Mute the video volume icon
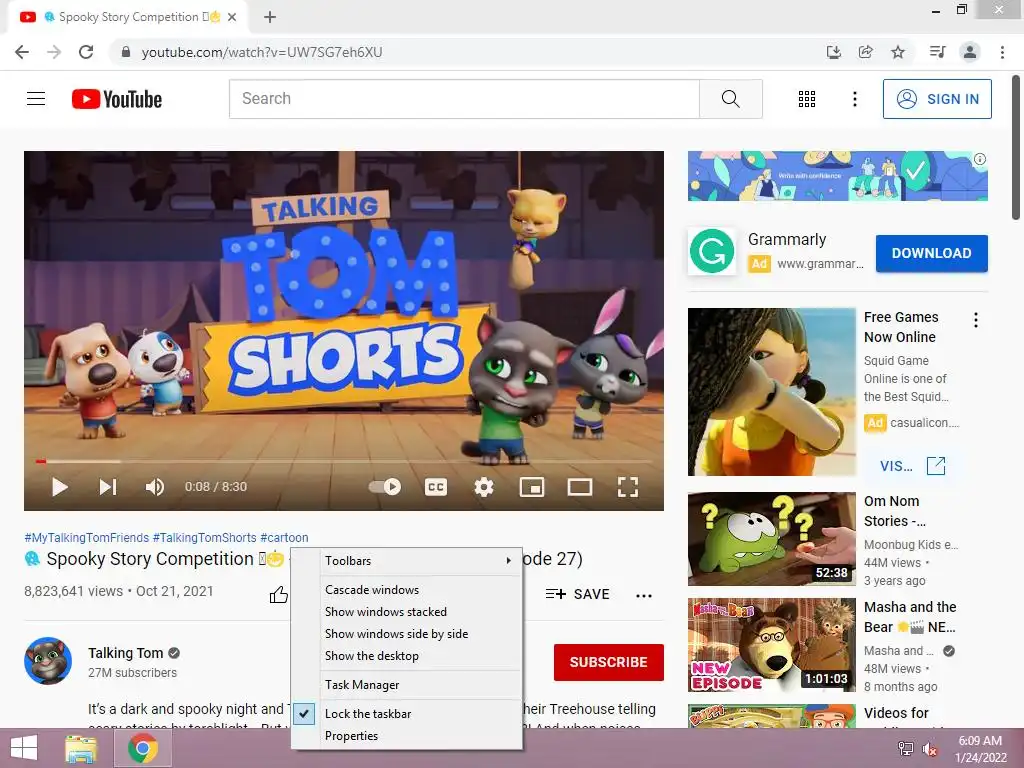This screenshot has height=768, width=1024. tap(155, 487)
